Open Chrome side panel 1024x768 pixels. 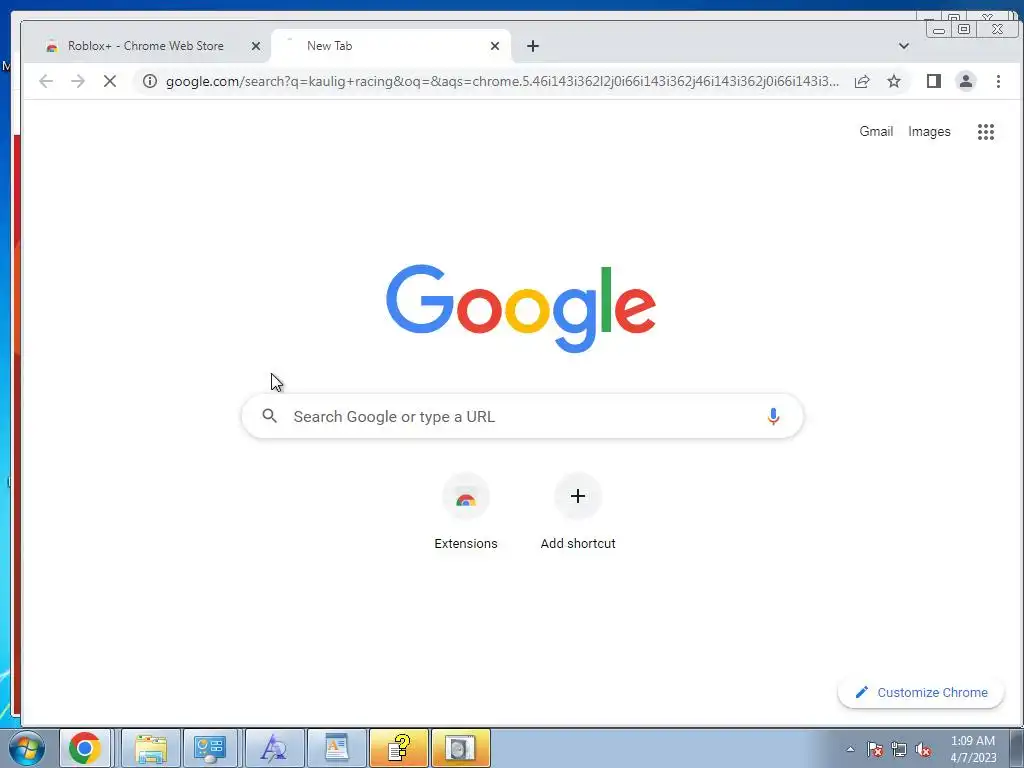[x=934, y=81]
